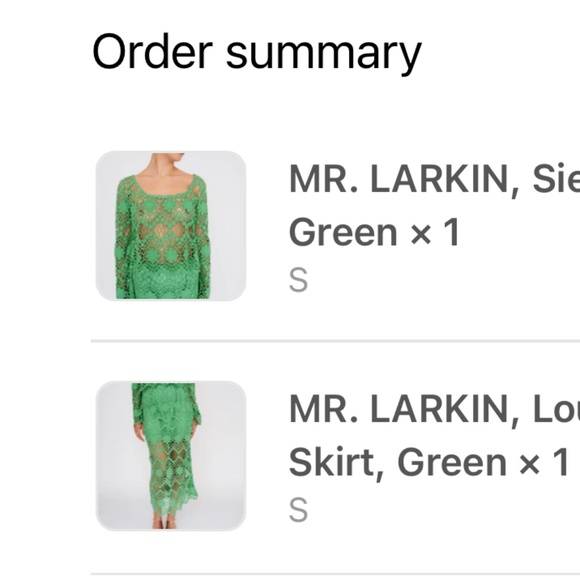The image size is (580, 580).
Task: Click the Order summary heading
Action: point(257,54)
